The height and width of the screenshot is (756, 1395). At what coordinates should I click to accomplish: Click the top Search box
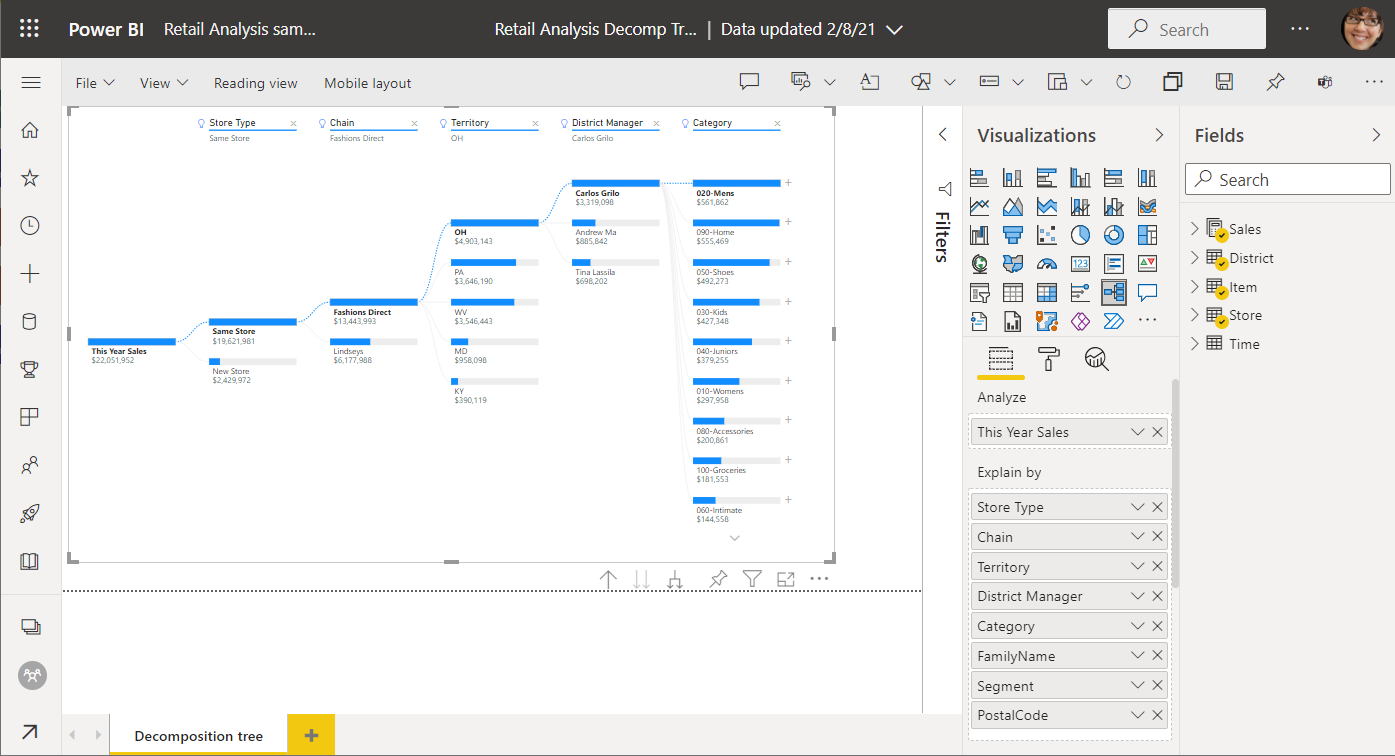tap(1186, 29)
